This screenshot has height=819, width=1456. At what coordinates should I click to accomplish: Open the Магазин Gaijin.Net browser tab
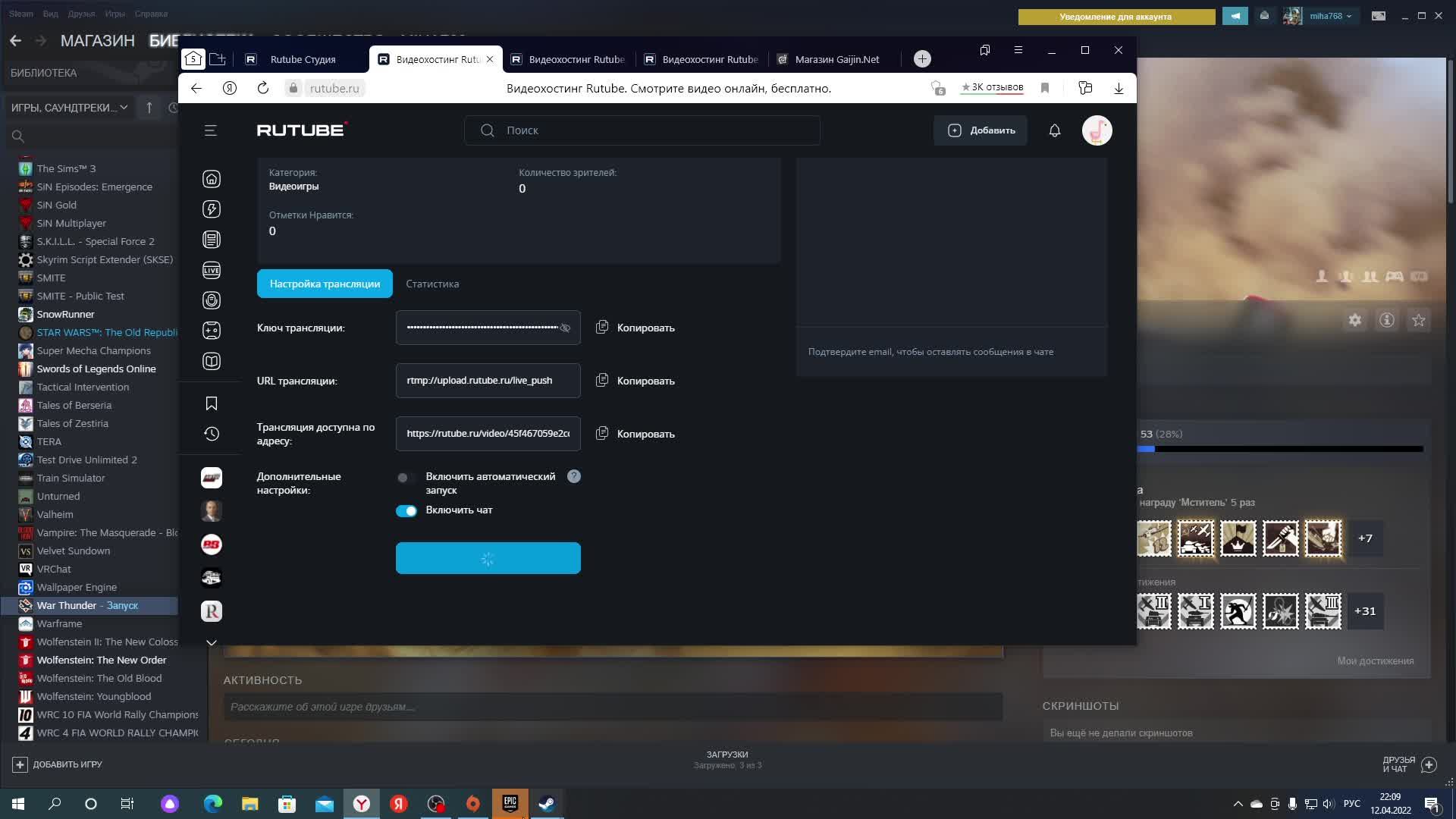[x=836, y=59]
